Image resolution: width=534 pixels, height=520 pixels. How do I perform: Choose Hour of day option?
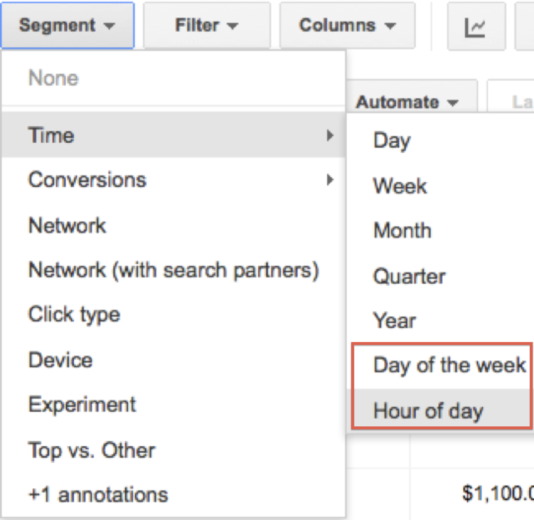click(x=442, y=410)
